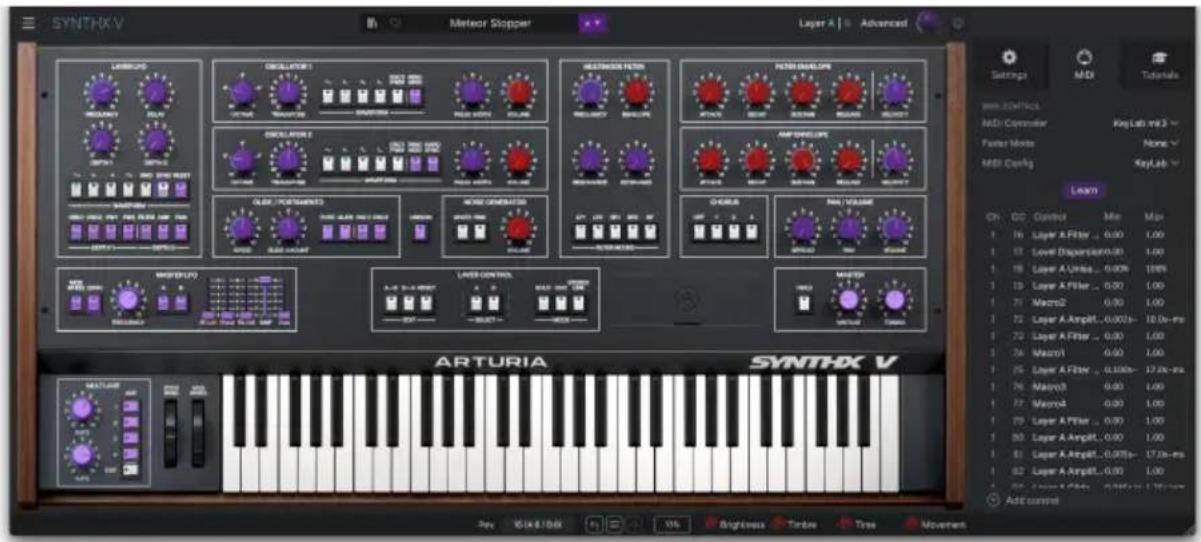Click the Movement macro knob
This screenshot has height=542, width=1201.
913,524
